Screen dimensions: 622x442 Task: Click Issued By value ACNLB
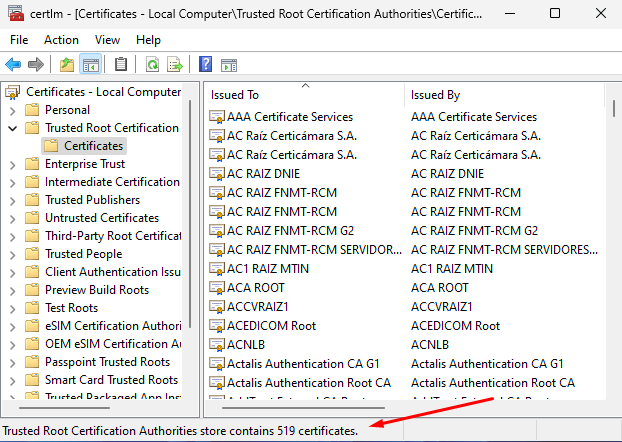(430, 345)
